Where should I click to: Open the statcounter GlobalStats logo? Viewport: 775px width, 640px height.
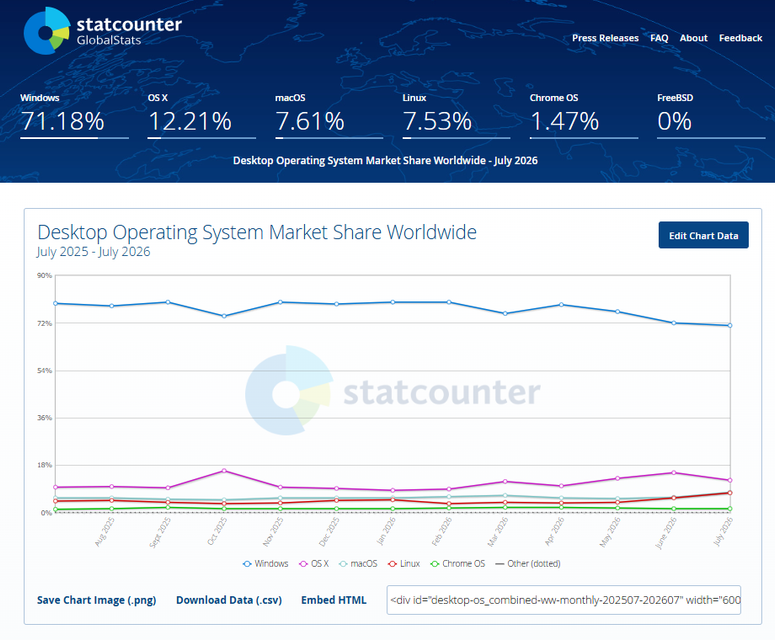tap(103, 31)
